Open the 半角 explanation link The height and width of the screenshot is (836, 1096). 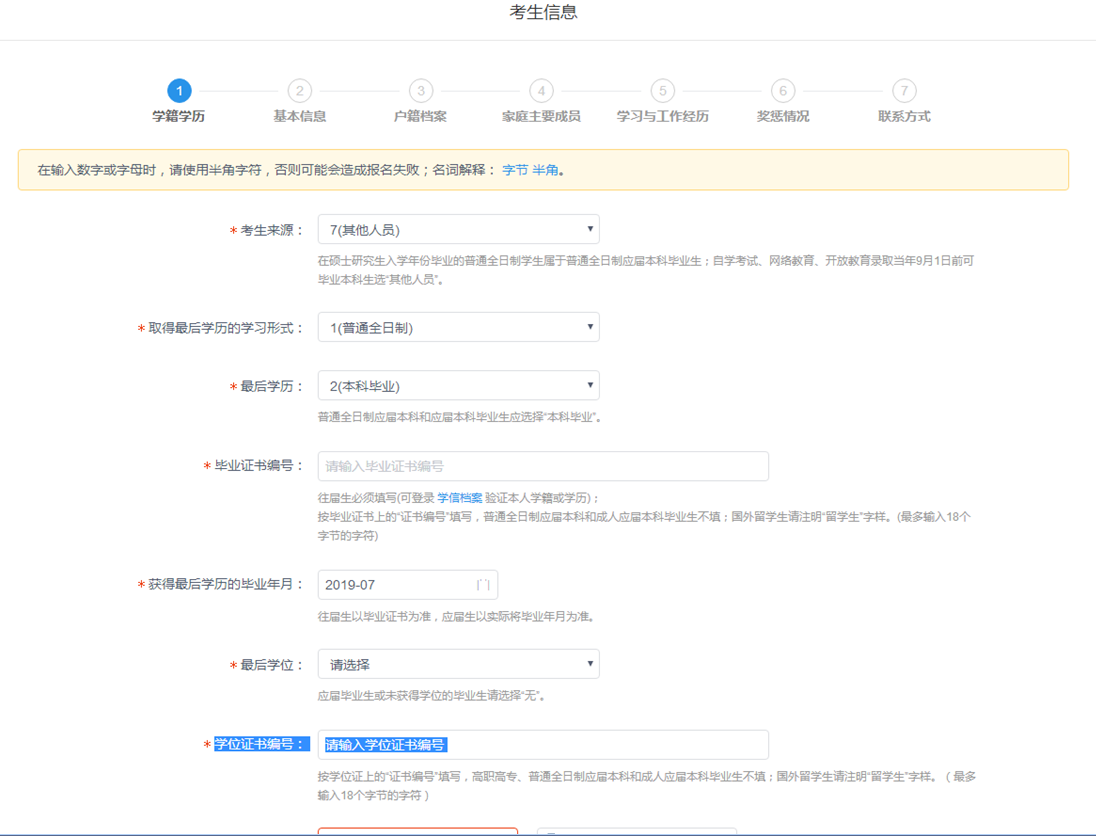click(546, 170)
